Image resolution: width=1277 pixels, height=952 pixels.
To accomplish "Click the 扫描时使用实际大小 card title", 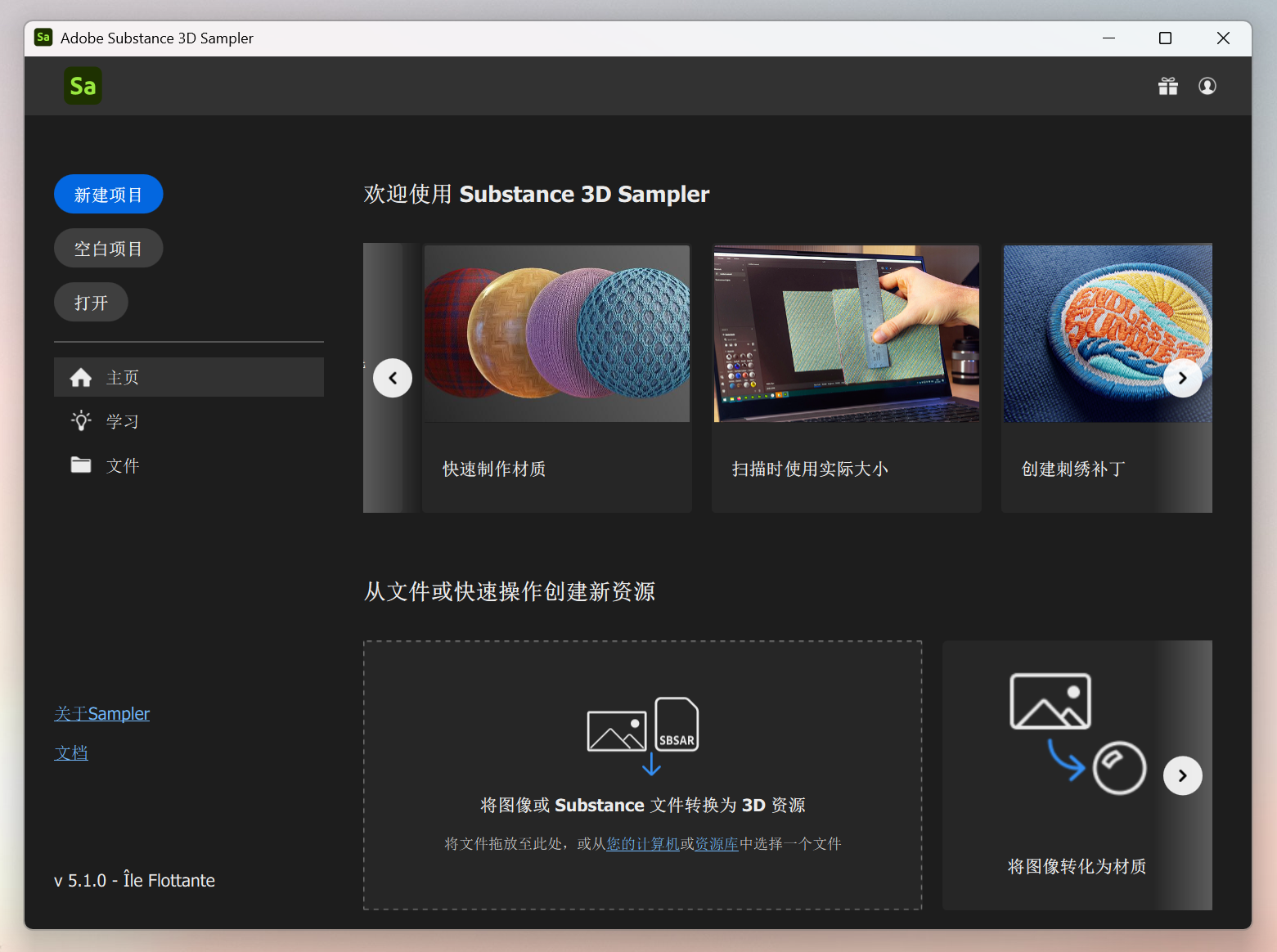I will click(x=810, y=469).
